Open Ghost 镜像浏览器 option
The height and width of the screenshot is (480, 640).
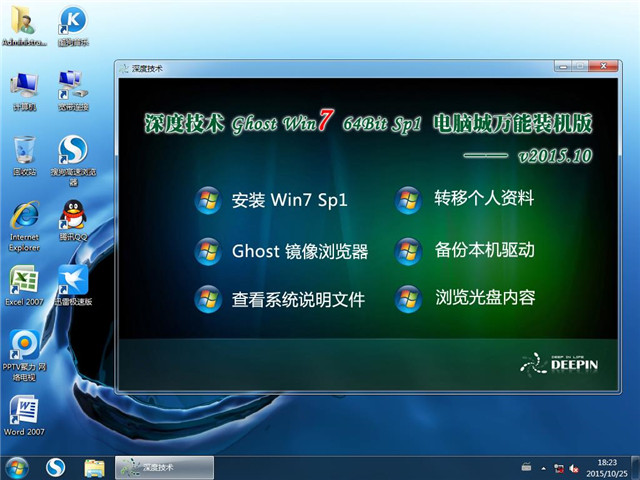(300, 251)
